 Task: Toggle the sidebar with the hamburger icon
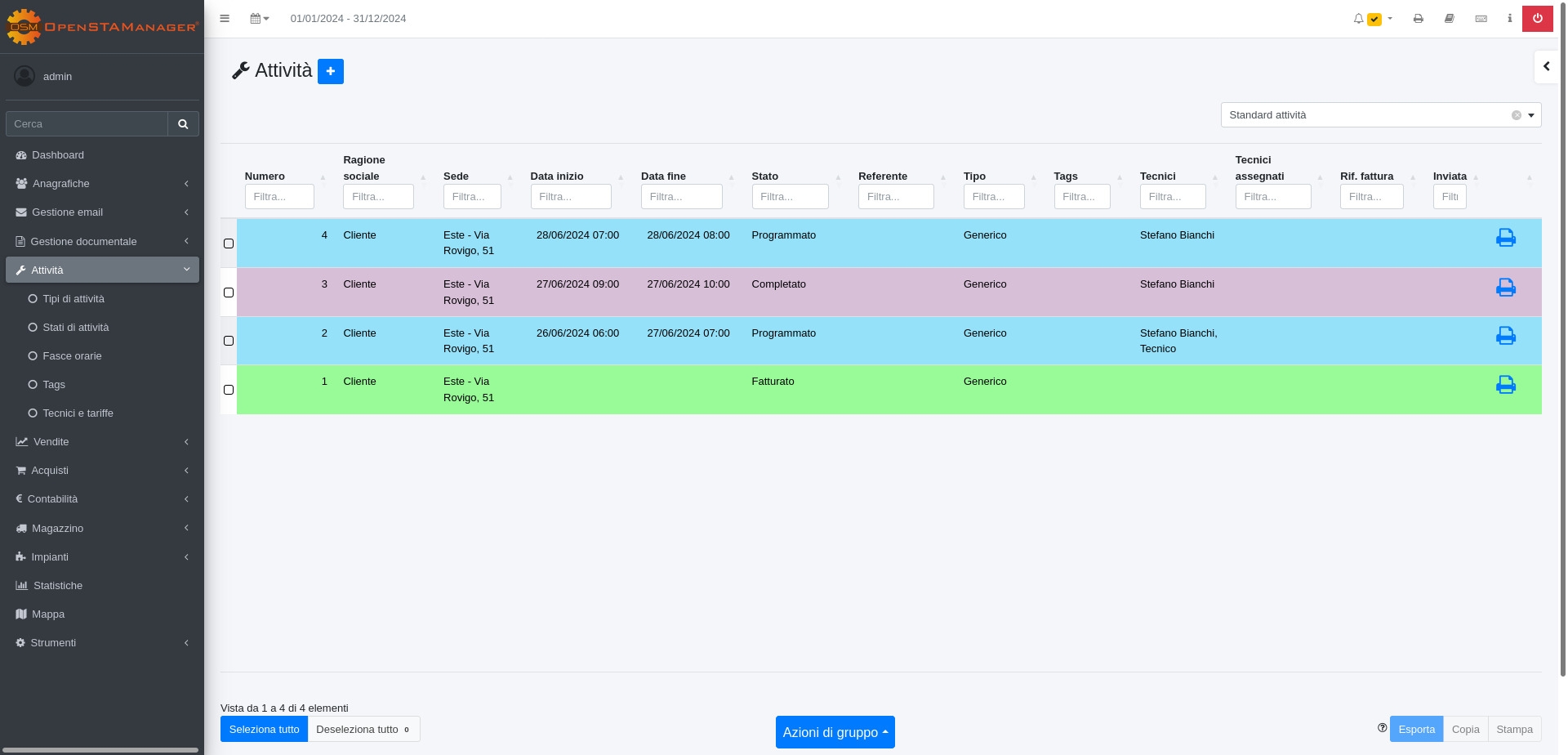tap(225, 19)
